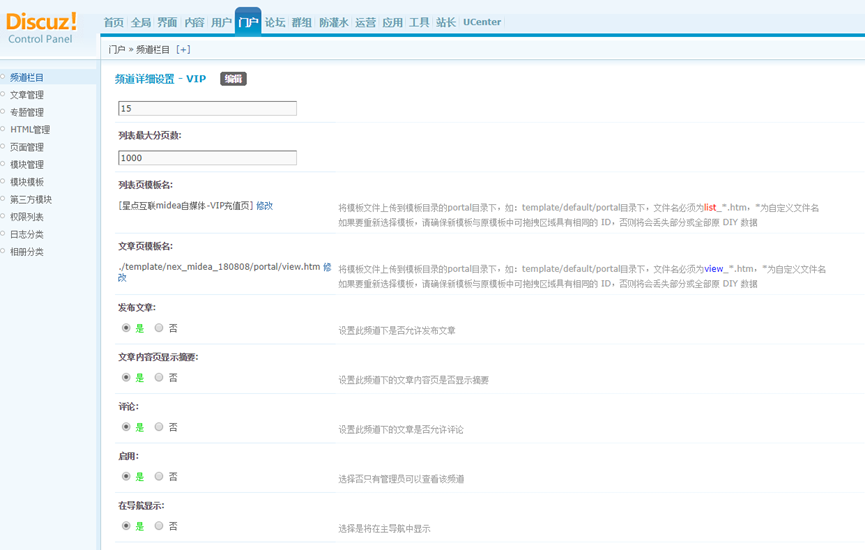Open the 应用 tab
The image size is (865, 550).
[x=392, y=22]
